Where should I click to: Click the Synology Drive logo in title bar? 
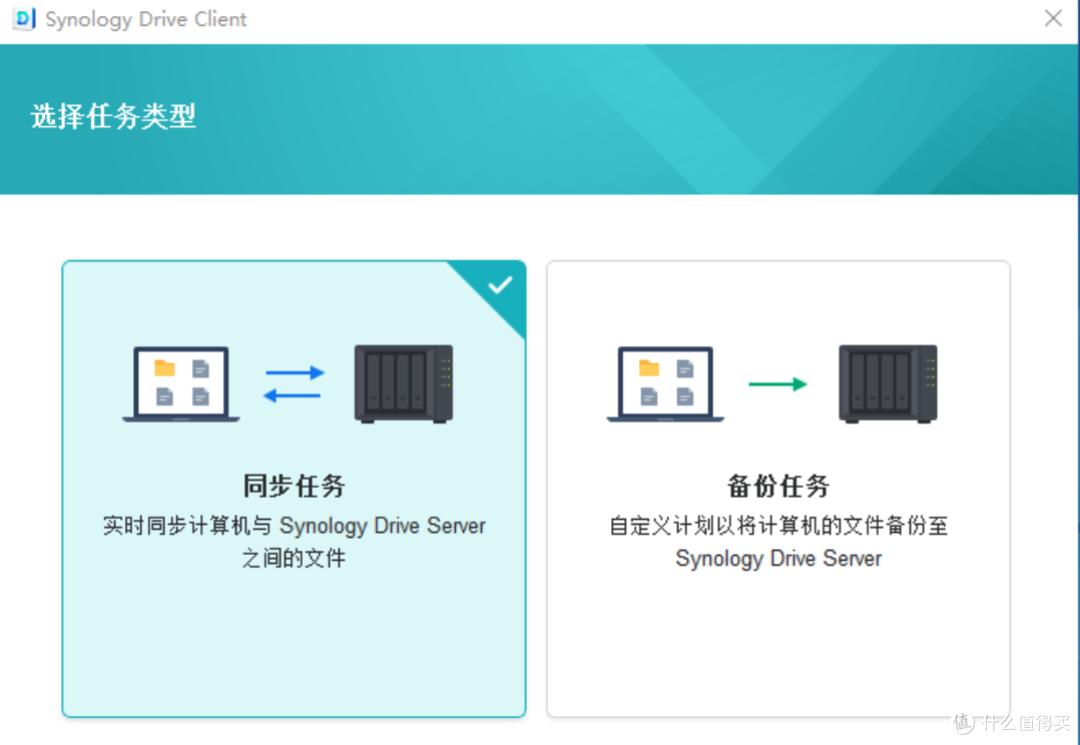click(24, 19)
